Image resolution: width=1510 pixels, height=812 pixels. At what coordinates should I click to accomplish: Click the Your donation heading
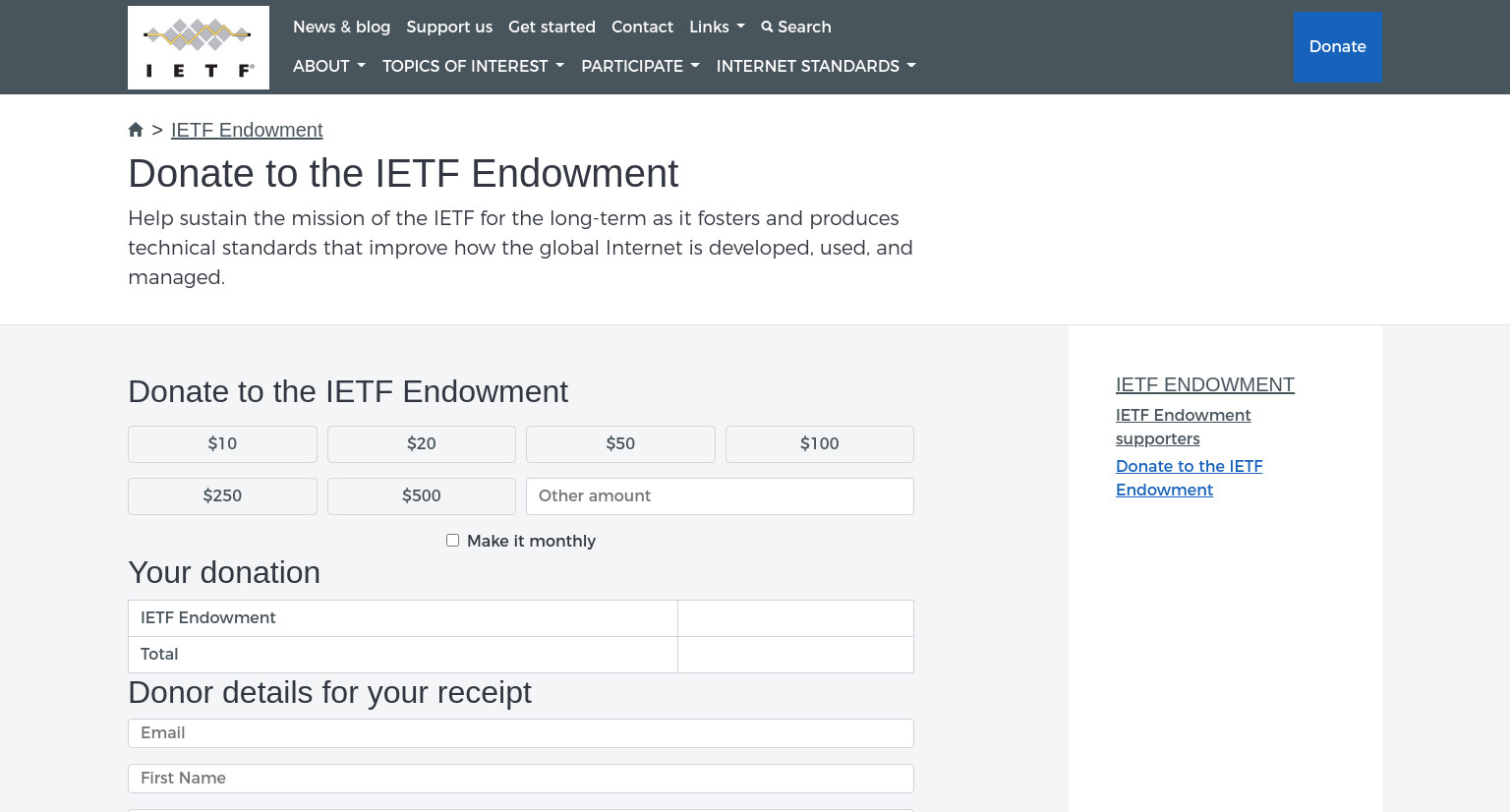click(x=224, y=572)
